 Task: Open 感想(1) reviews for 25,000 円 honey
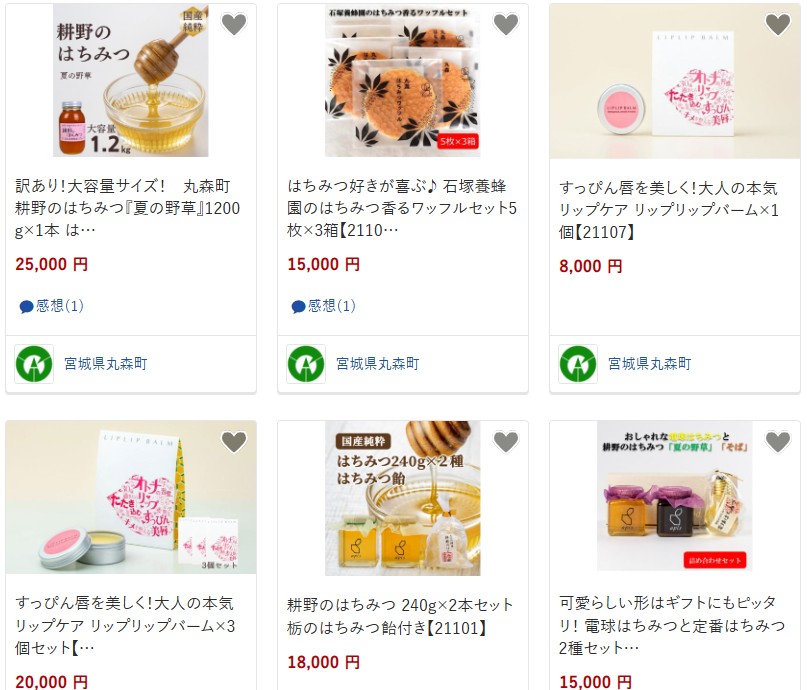[x=51, y=306]
